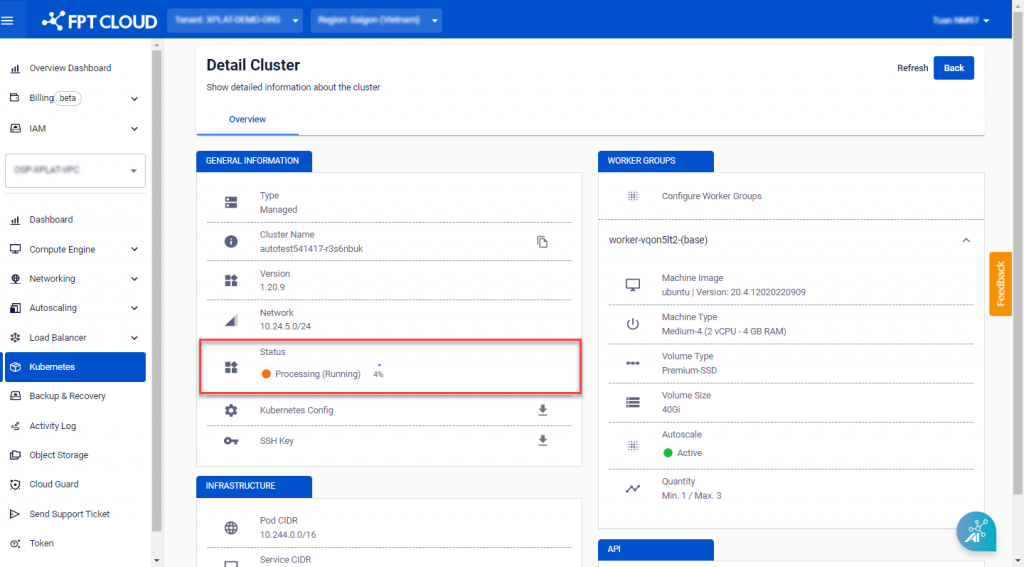Collapse the worker-vqon5lt2 worker group
This screenshot has width=1024, height=567.
(x=966, y=240)
